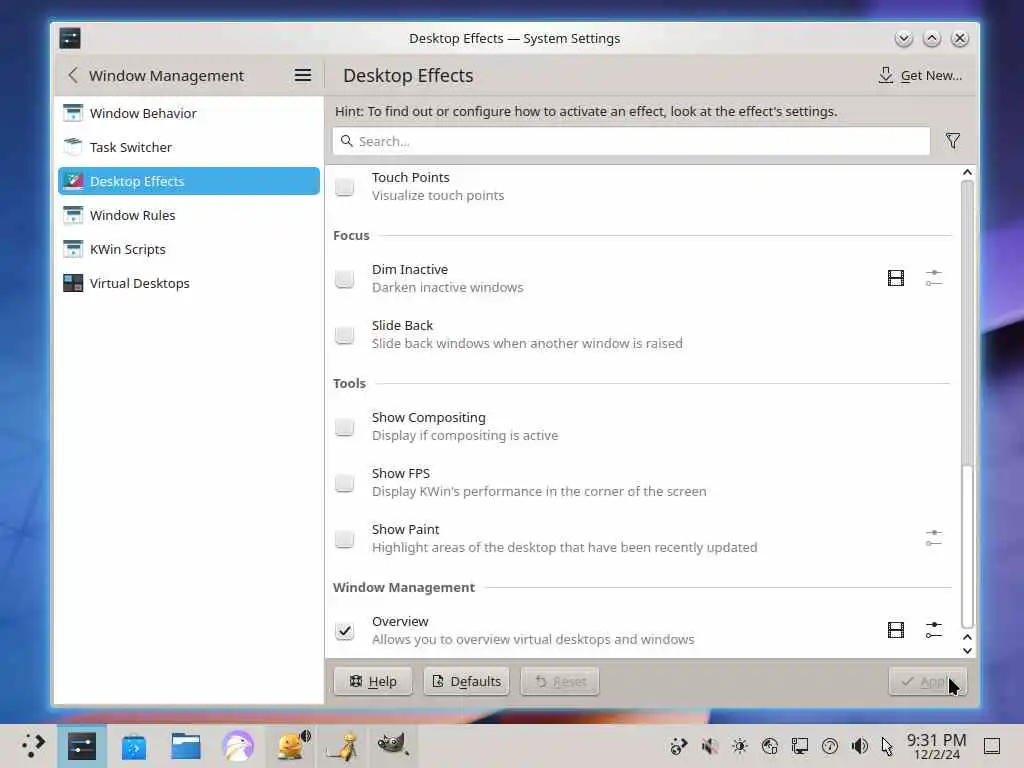Open the hamburger menu in sidebar header
This screenshot has height=768, width=1024.
(x=302, y=75)
